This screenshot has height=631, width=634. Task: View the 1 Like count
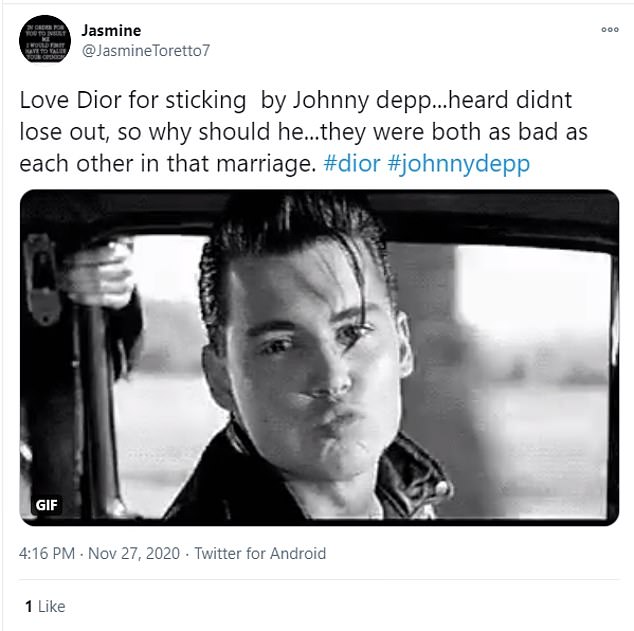point(44,606)
